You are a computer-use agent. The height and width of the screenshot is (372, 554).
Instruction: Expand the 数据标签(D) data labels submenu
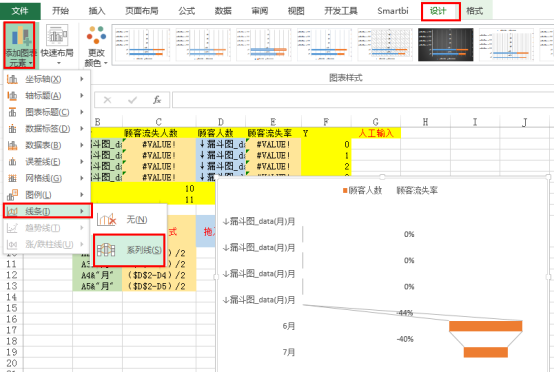(47, 129)
